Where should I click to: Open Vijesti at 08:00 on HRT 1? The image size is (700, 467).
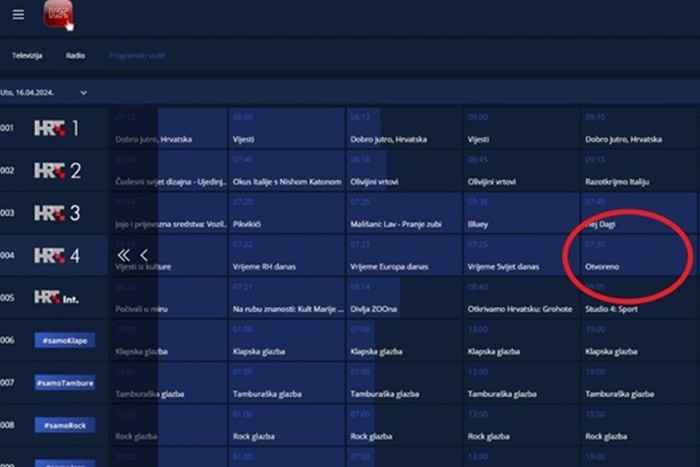287,128
